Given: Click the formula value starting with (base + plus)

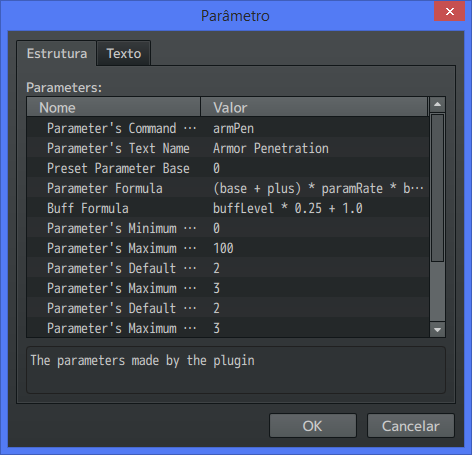Looking at the screenshot, I should [318, 188].
